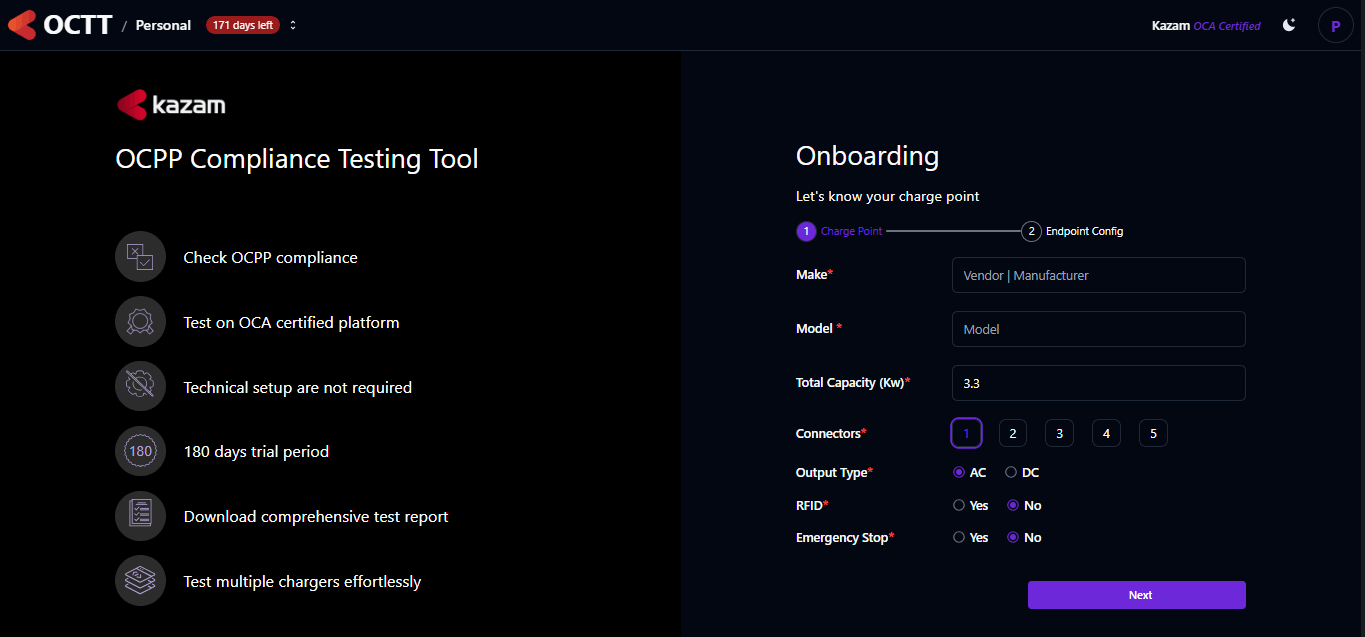Image resolution: width=1365 pixels, height=637 pixels.
Task: Click the text 180 days trial period
Action: tap(256, 452)
